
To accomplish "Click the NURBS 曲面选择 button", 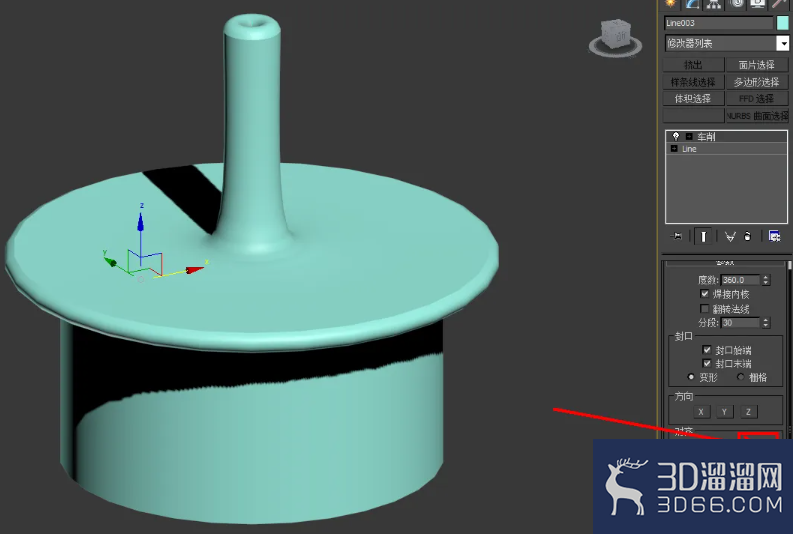I will coord(757,116).
